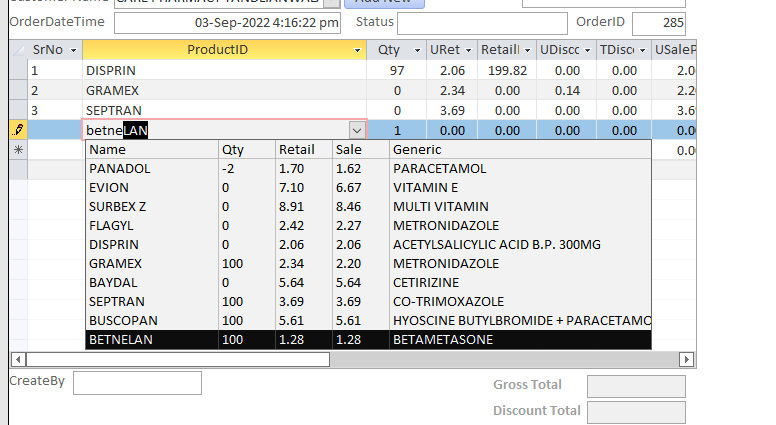Click DISPRIN cell in row 1

tap(224, 71)
